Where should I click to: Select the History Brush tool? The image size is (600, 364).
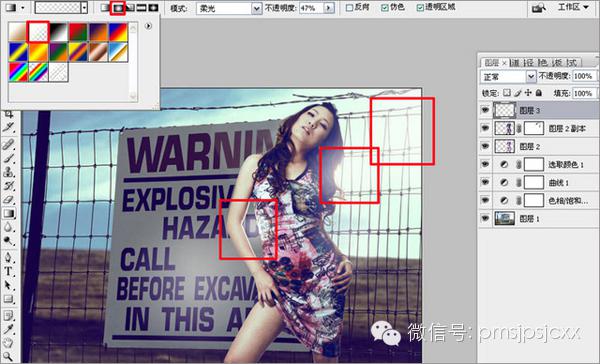coord(8,186)
